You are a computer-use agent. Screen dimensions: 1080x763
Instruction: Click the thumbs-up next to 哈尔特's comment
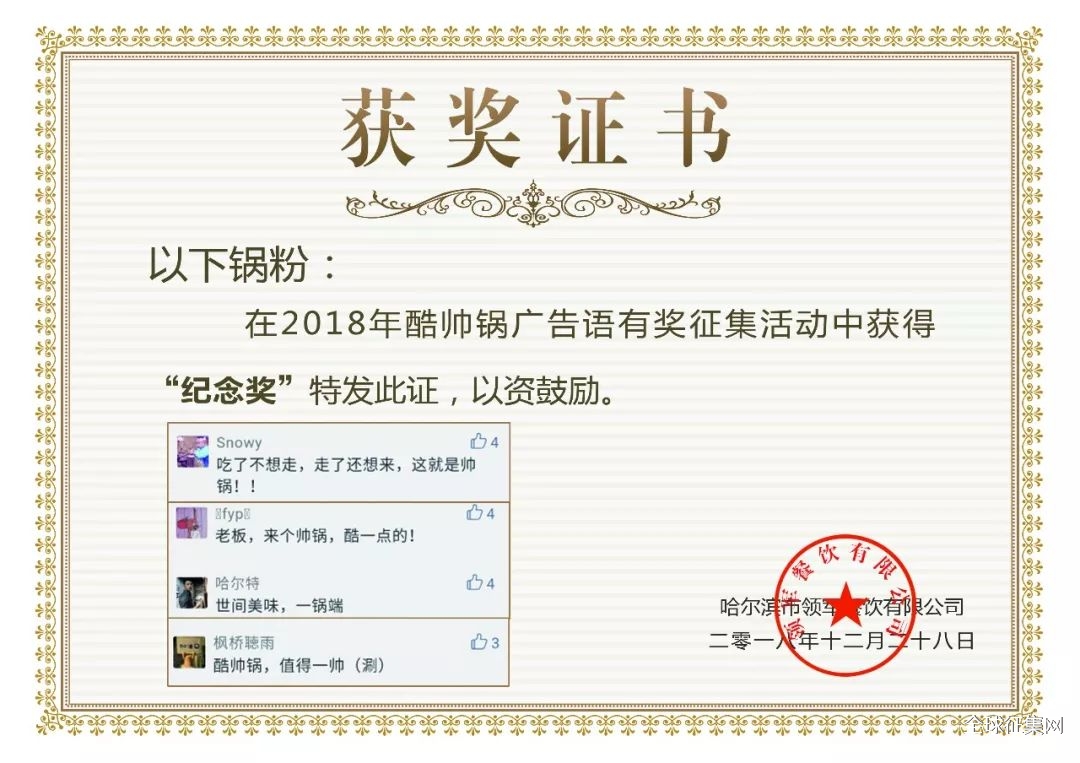475,583
